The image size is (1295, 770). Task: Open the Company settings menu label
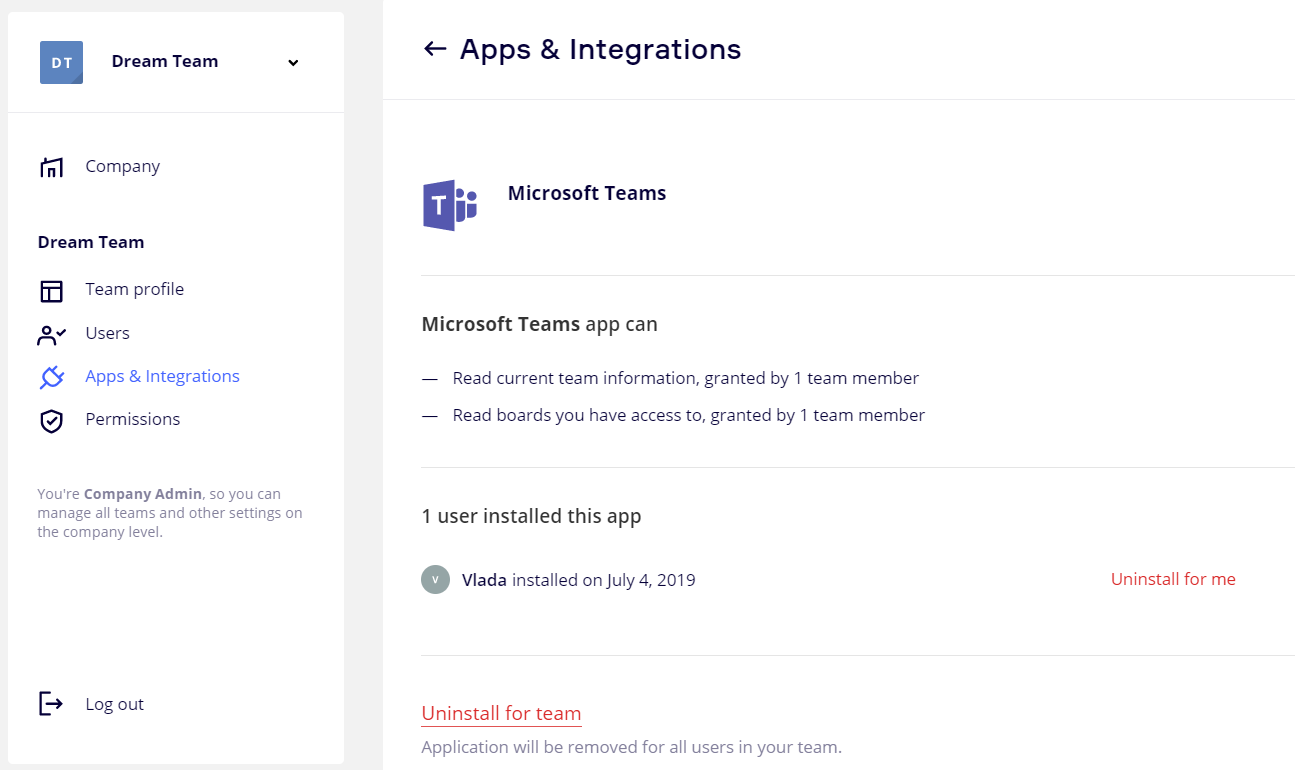coord(122,166)
